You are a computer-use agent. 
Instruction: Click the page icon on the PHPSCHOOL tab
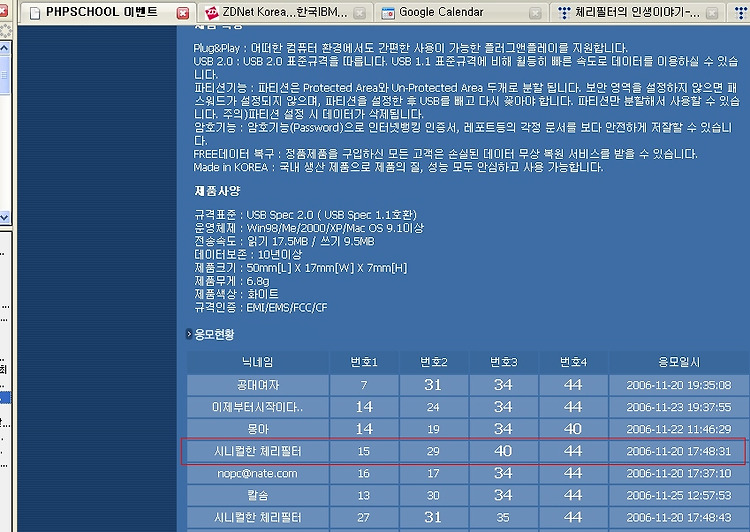tap(34, 13)
